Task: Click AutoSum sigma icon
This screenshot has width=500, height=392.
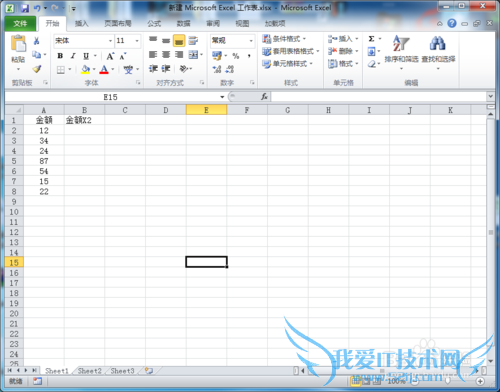Action: [x=371, y=39]
